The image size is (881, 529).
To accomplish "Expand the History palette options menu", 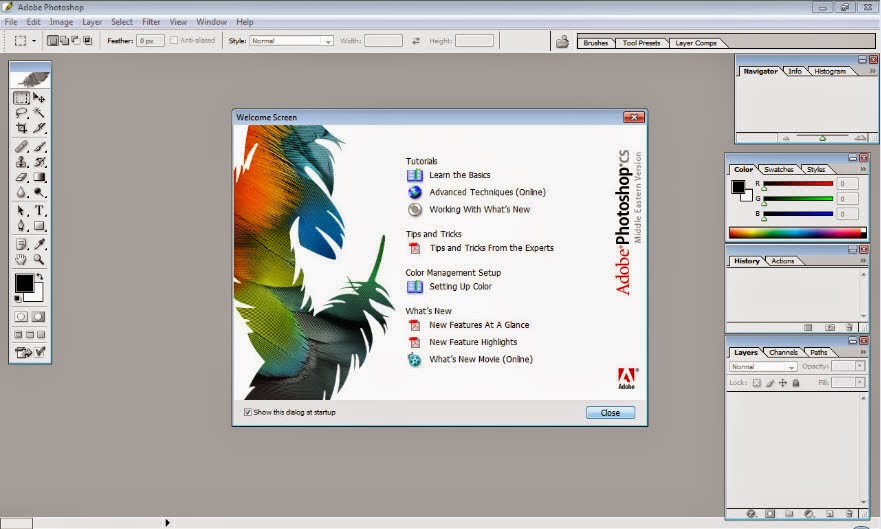I will pos(863,261).
